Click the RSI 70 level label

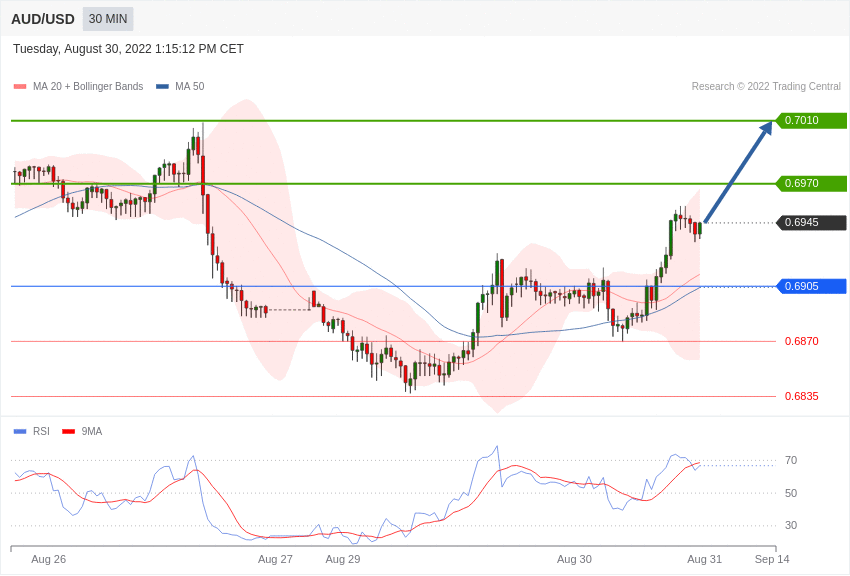click(x=791, y=461)
